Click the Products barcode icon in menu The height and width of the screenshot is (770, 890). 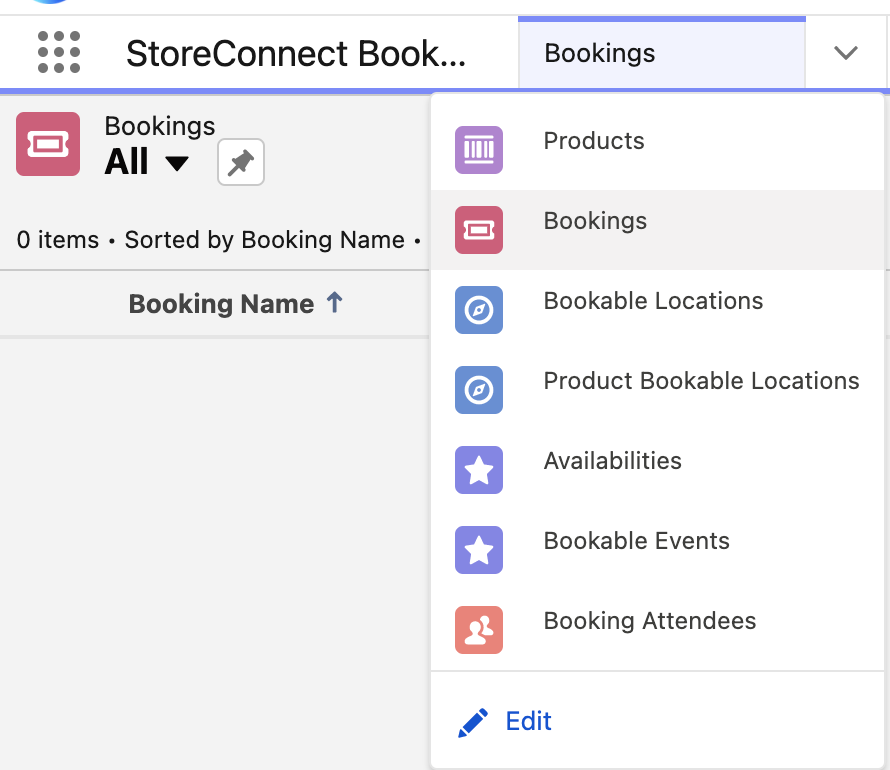478,150
